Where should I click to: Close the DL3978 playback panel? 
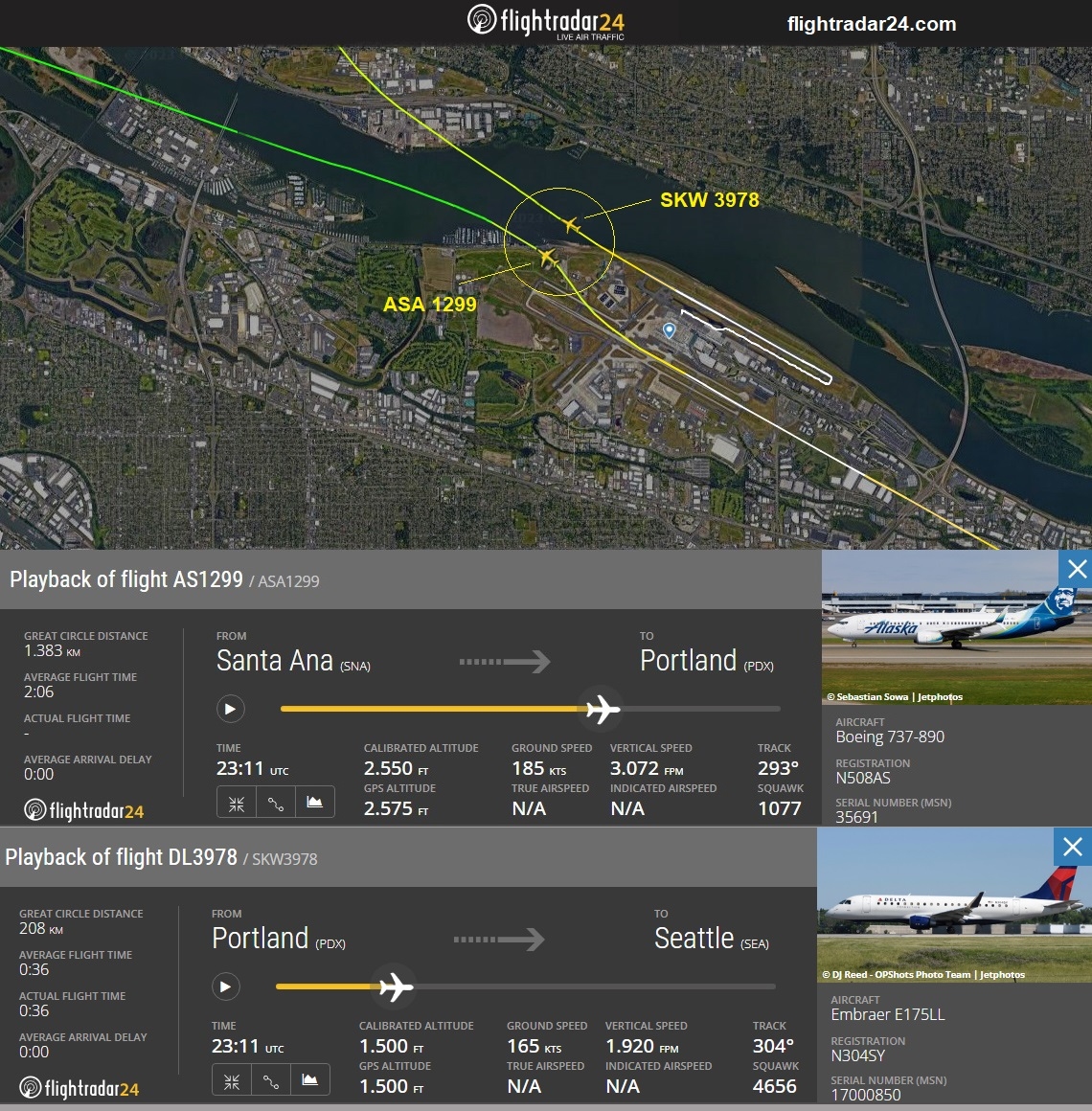pos(1073,847)
